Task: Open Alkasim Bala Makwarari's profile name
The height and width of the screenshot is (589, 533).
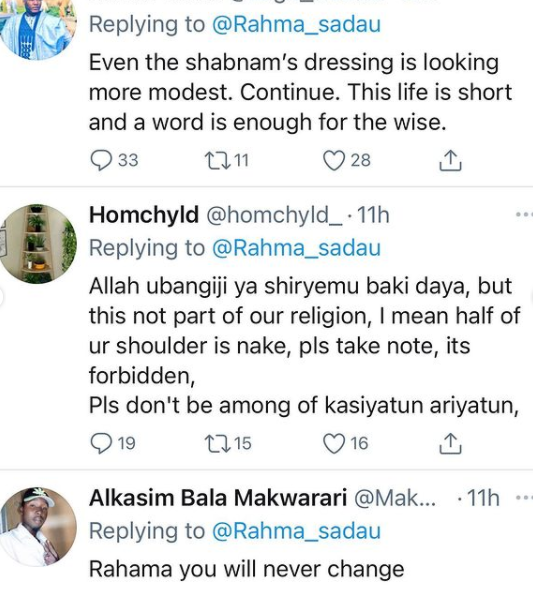Action: tap(218, 498)
